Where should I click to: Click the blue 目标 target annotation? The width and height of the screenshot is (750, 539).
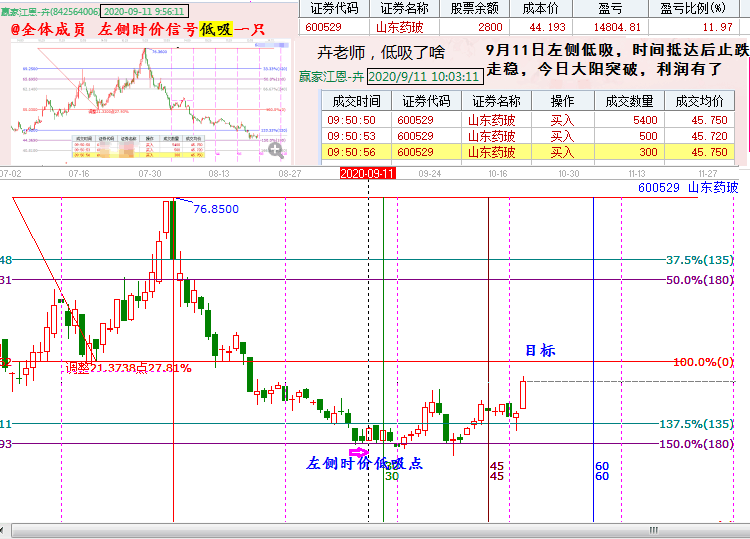pos(540,351)
